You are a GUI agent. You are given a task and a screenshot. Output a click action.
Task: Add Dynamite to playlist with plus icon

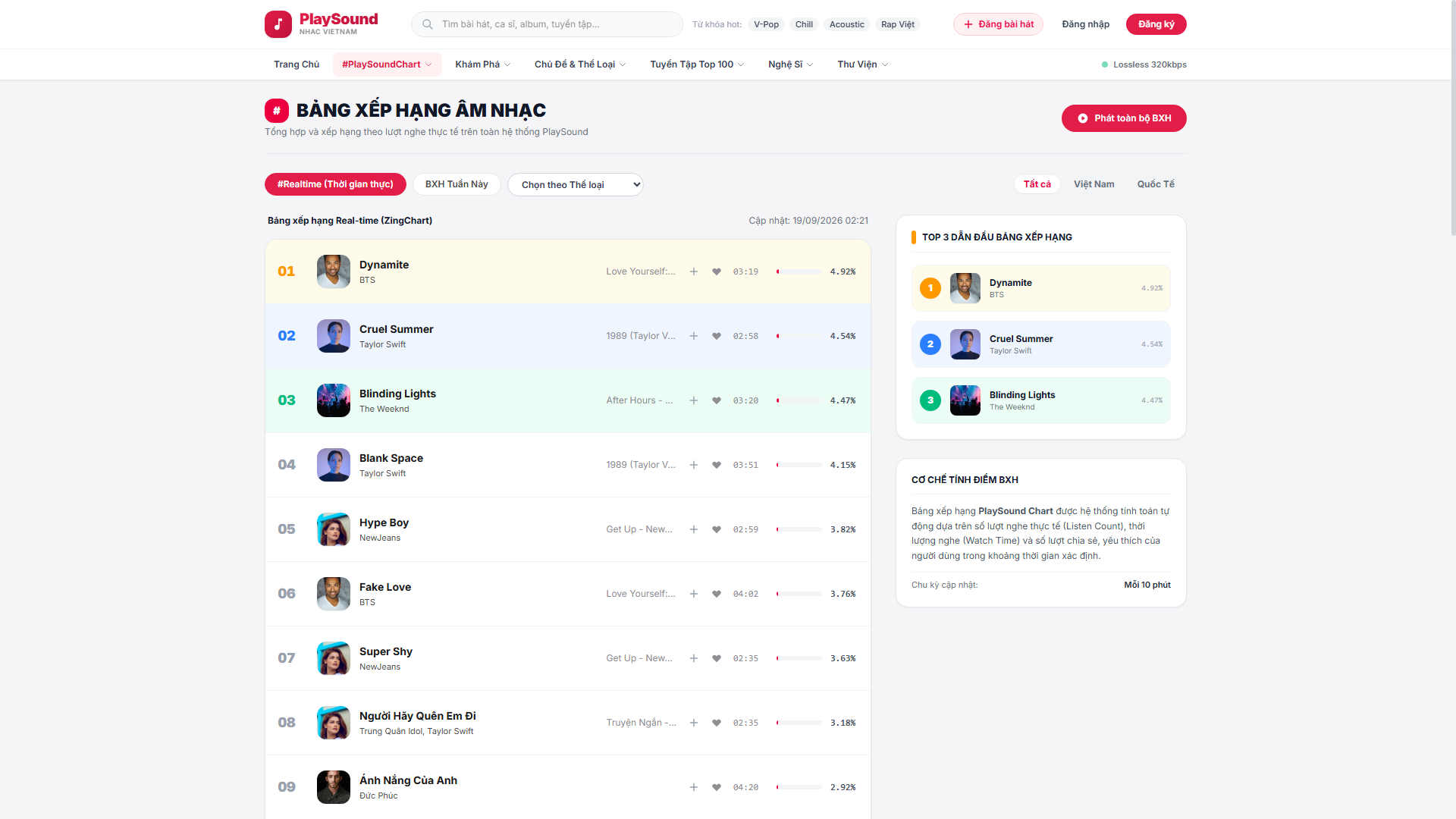point(694,271)
